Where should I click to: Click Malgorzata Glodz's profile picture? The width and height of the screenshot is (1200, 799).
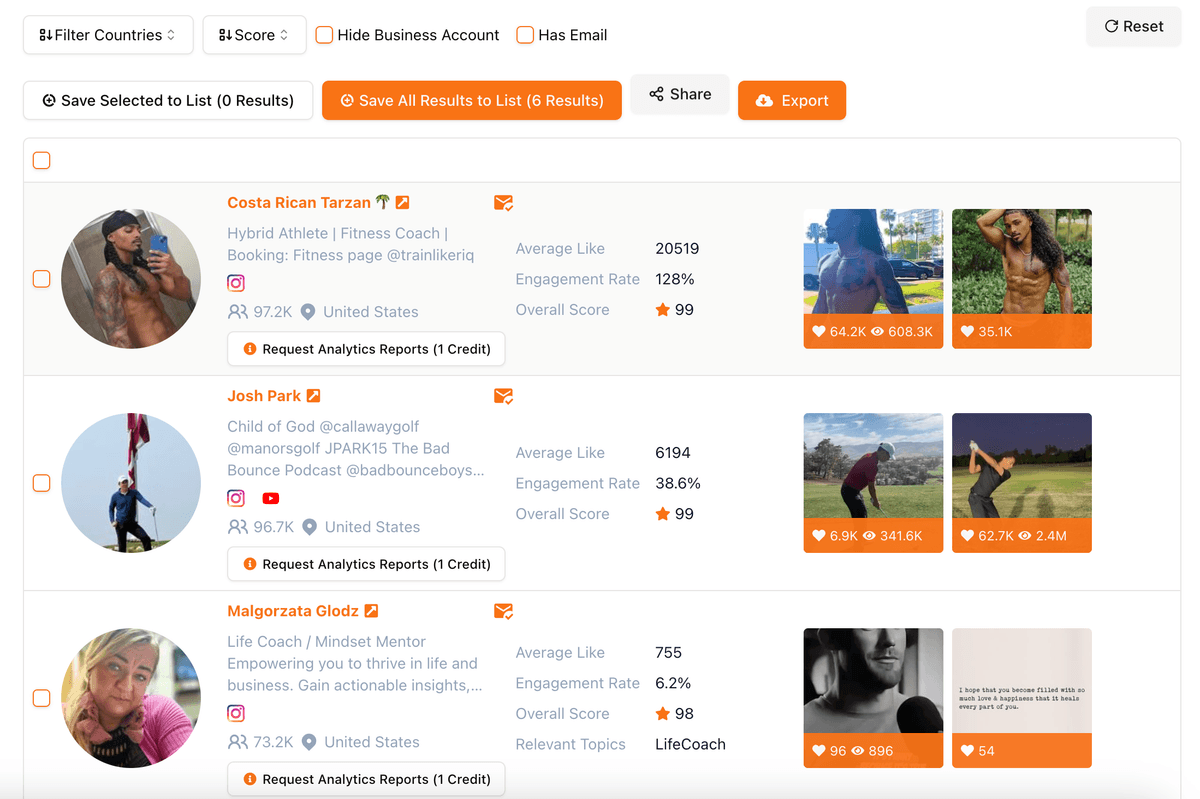point(130,698)
